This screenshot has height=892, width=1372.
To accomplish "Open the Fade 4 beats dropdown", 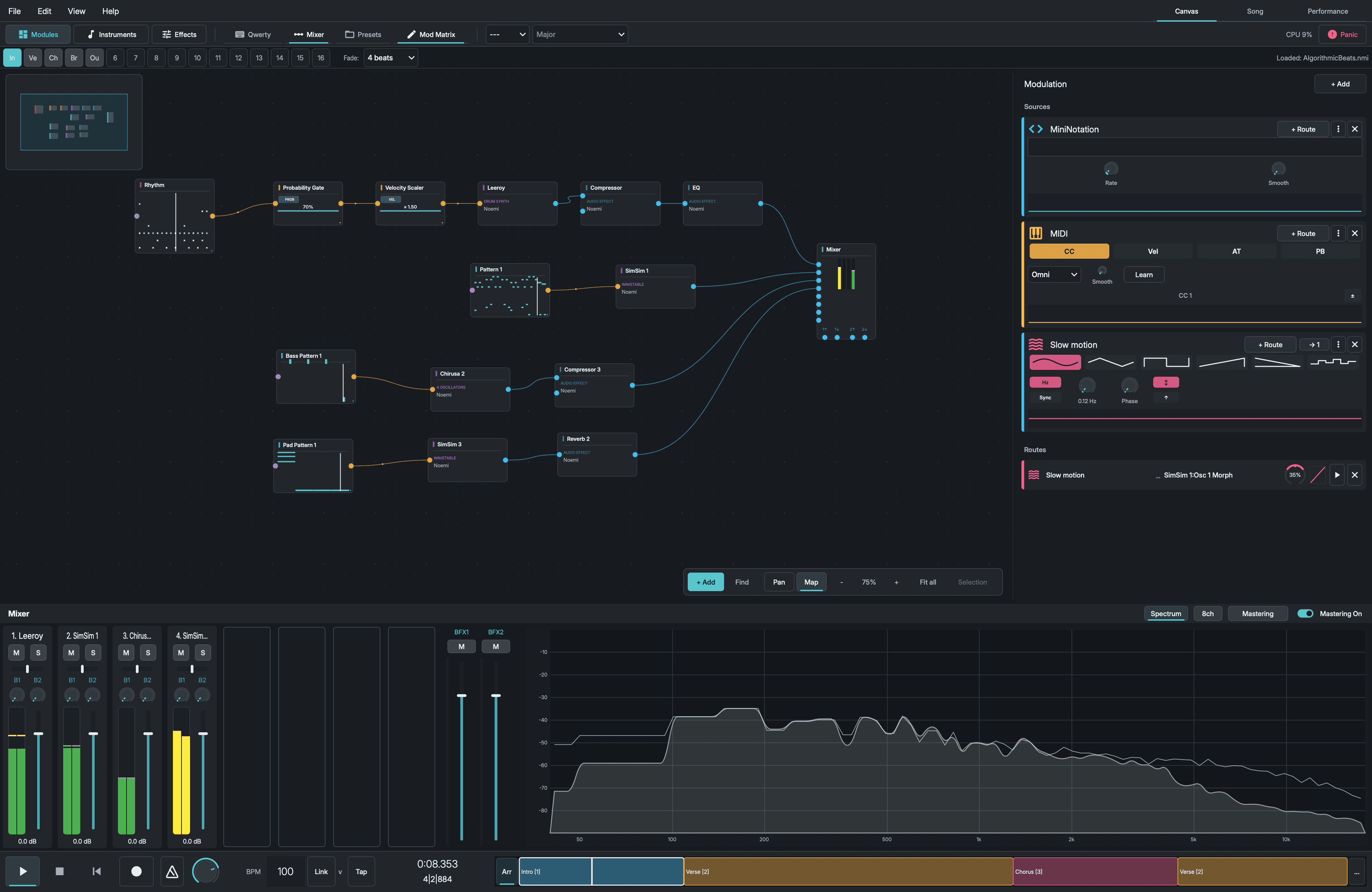I will (x=391, y=58).
